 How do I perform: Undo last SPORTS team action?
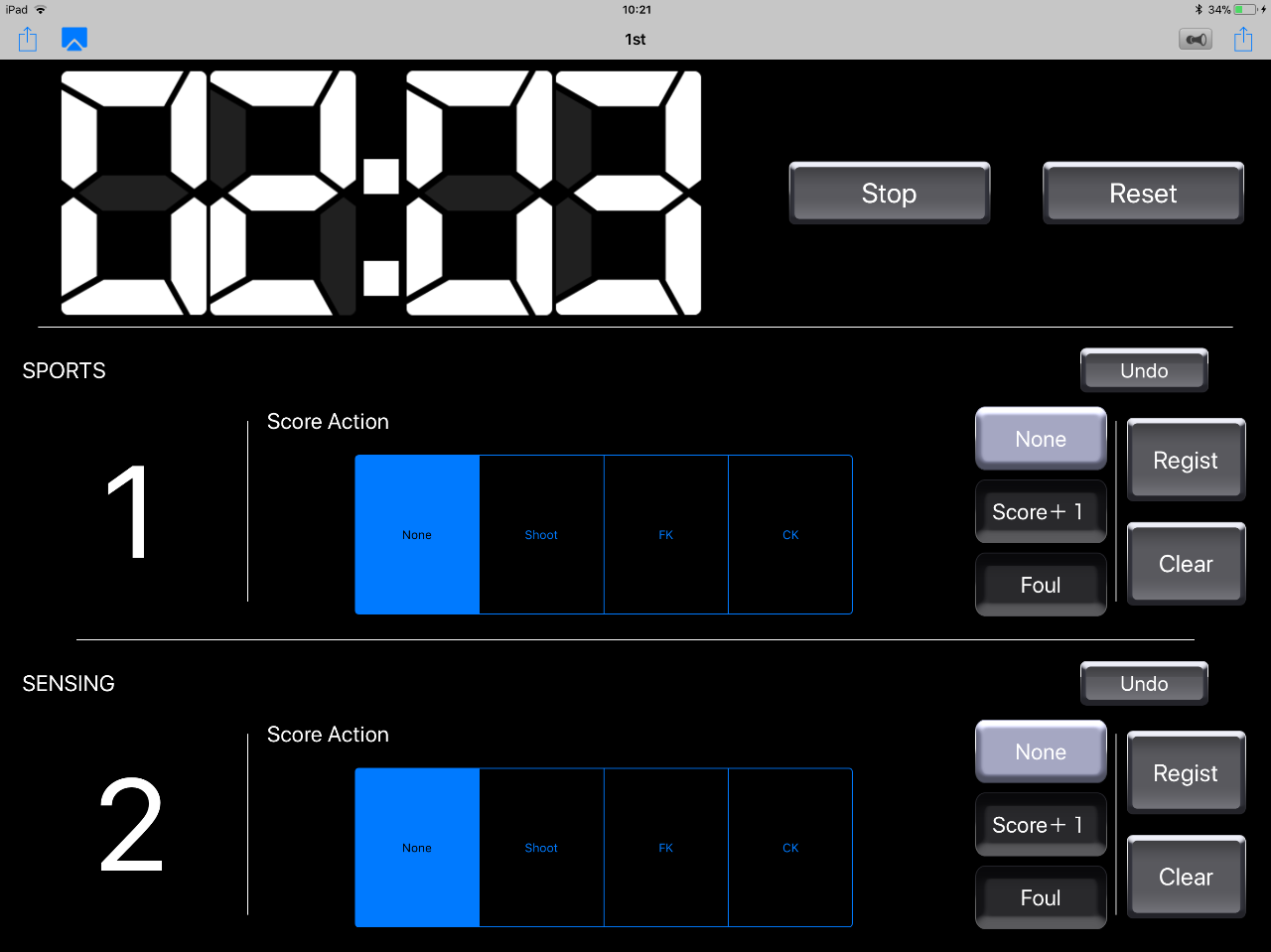(1144, 370)
